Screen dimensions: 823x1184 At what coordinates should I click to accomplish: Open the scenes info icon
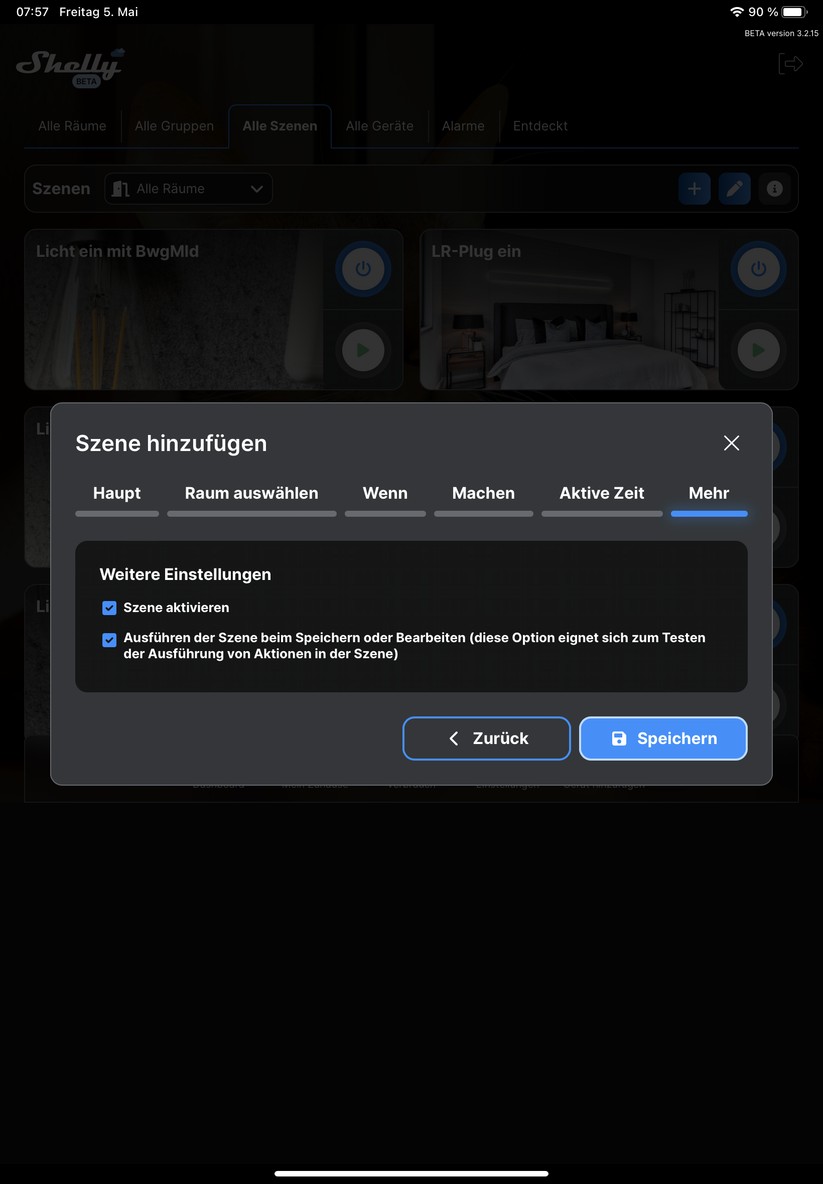pos(774,189)
